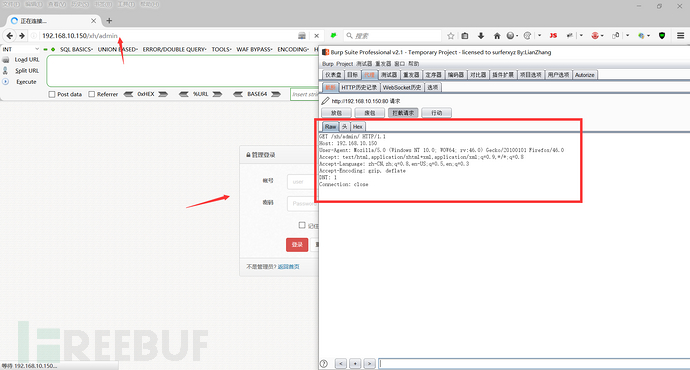Click the browser back arrow button
This screenshot has height=370, width=690.
coord(10,36)
